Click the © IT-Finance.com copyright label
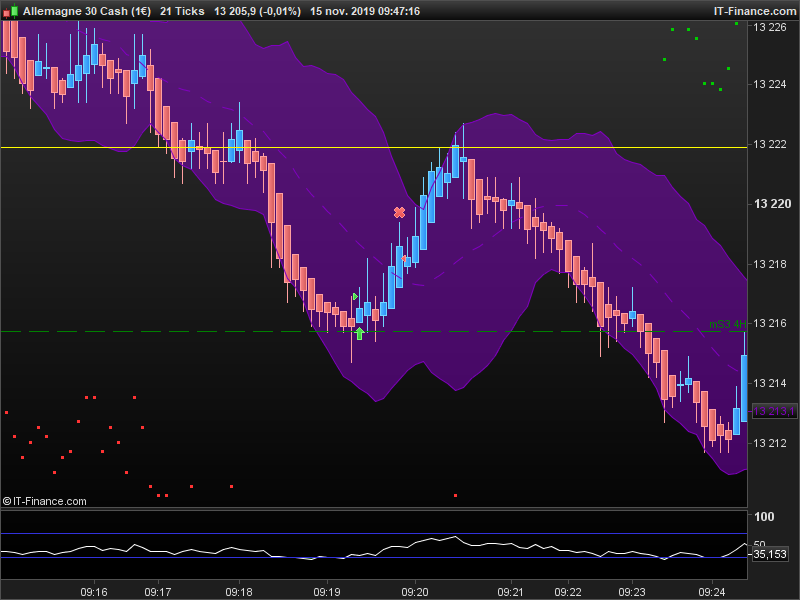The height and width of the screenshot is (600, 800). [x=45, y=501]
